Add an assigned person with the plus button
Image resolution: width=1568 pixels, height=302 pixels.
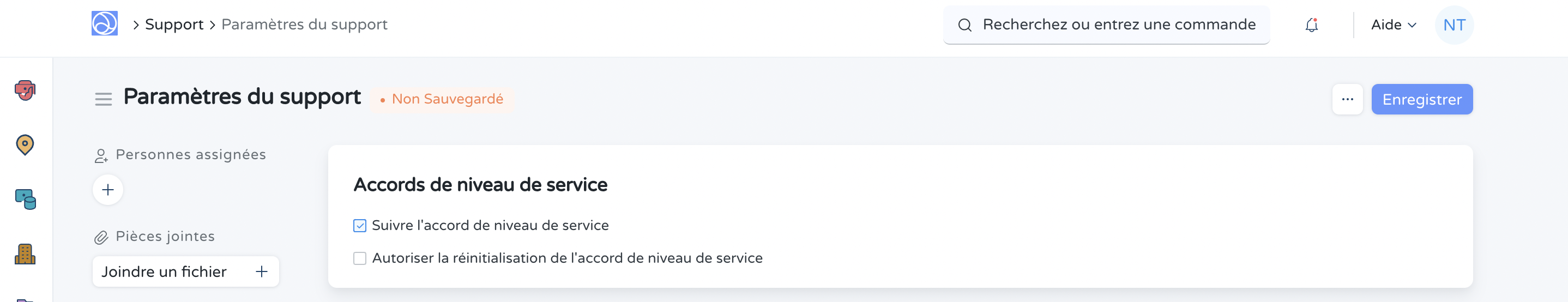[108, 190]
